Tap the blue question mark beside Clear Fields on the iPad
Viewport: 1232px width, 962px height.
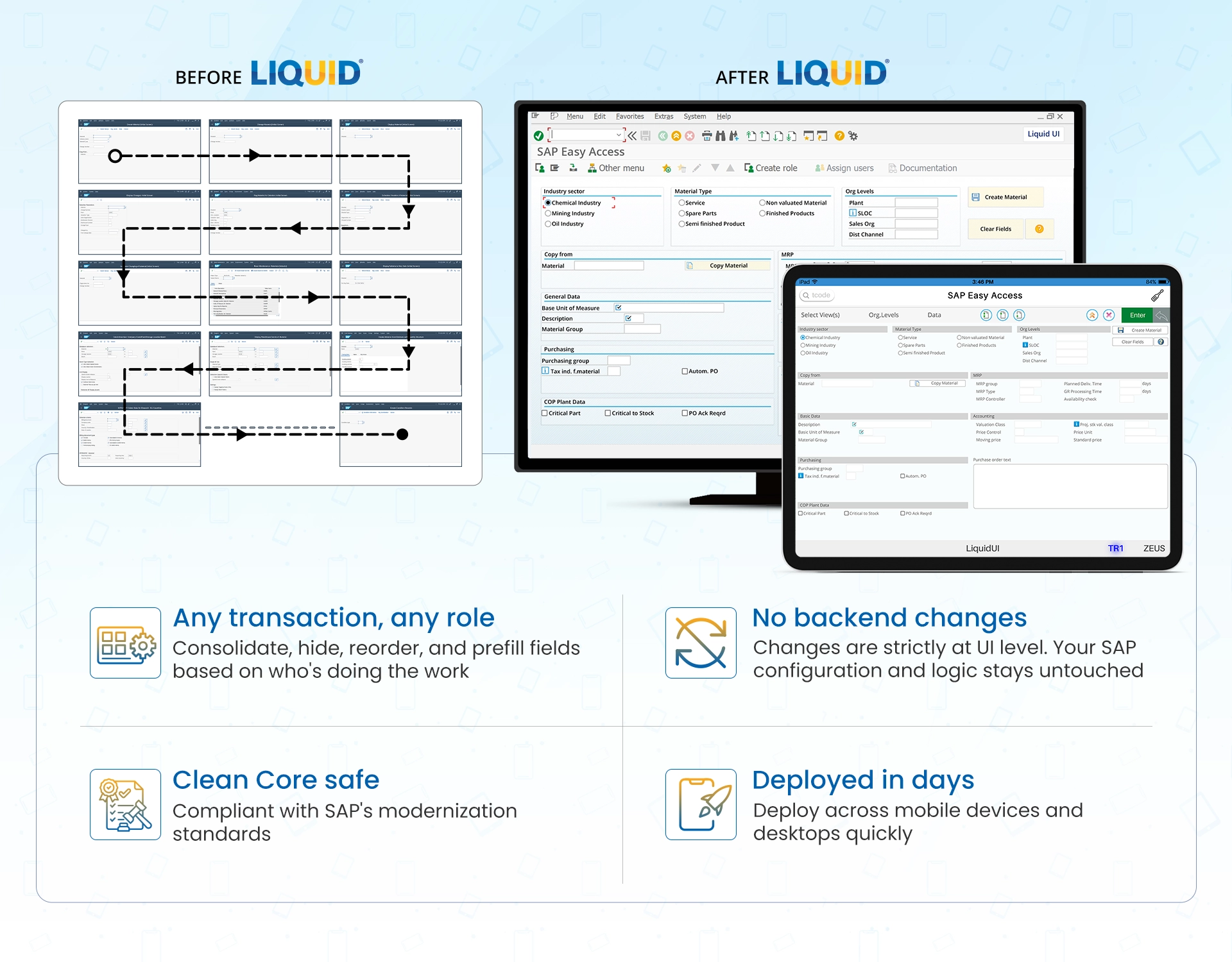[x=1161, y=342]
